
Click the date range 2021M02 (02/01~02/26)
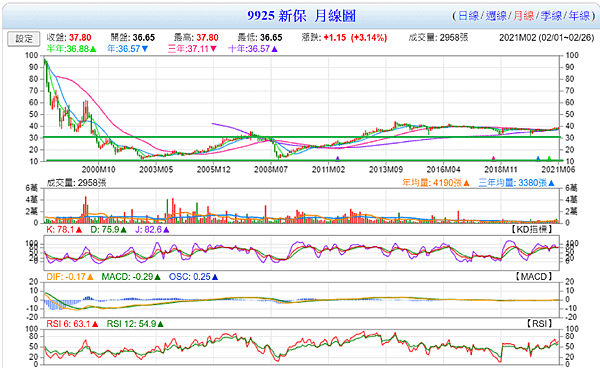(546, 37)
